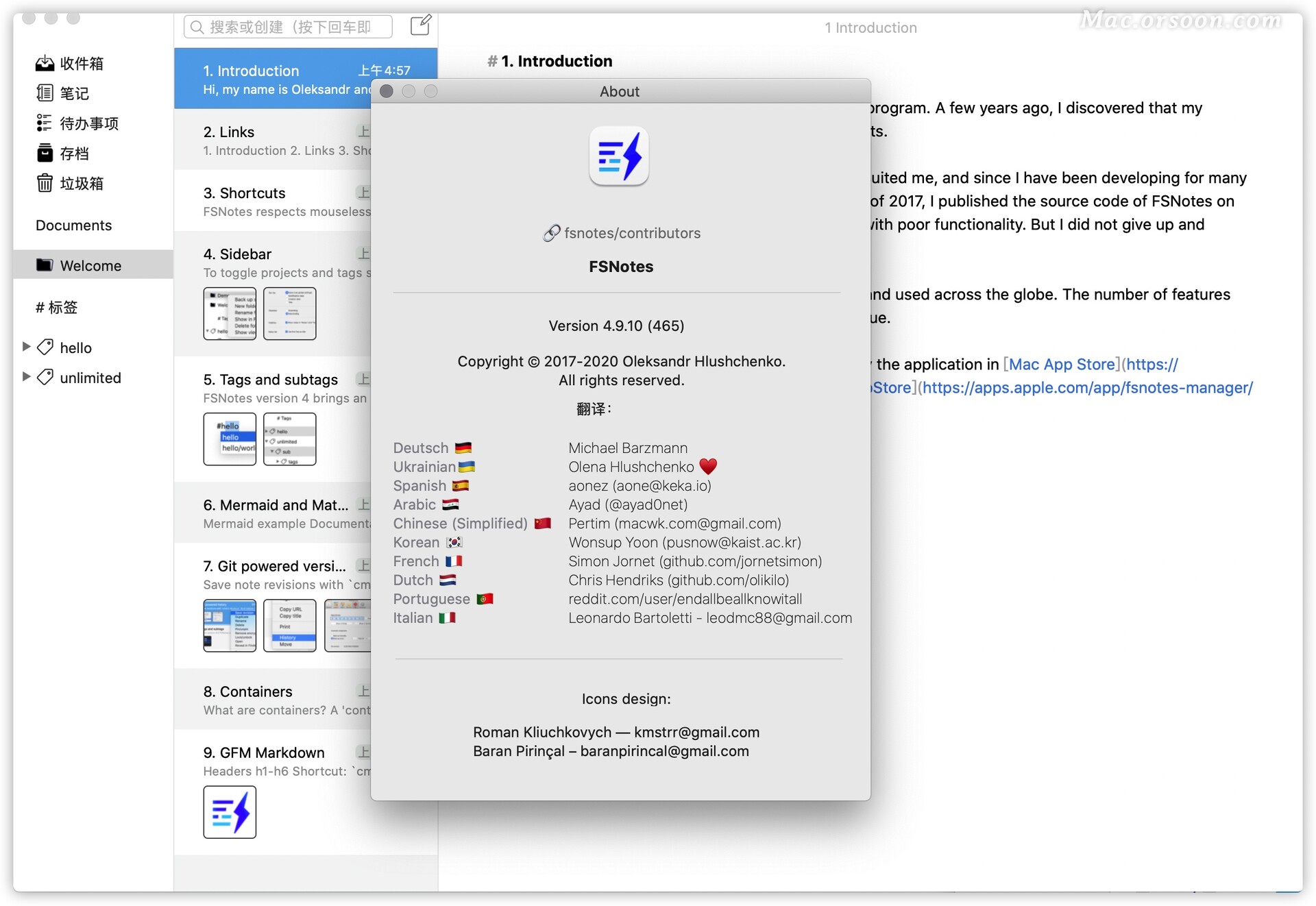Screen dimensions: 1316x906
Task: Click the Deutsch language row
Action: tap(432, 448)
